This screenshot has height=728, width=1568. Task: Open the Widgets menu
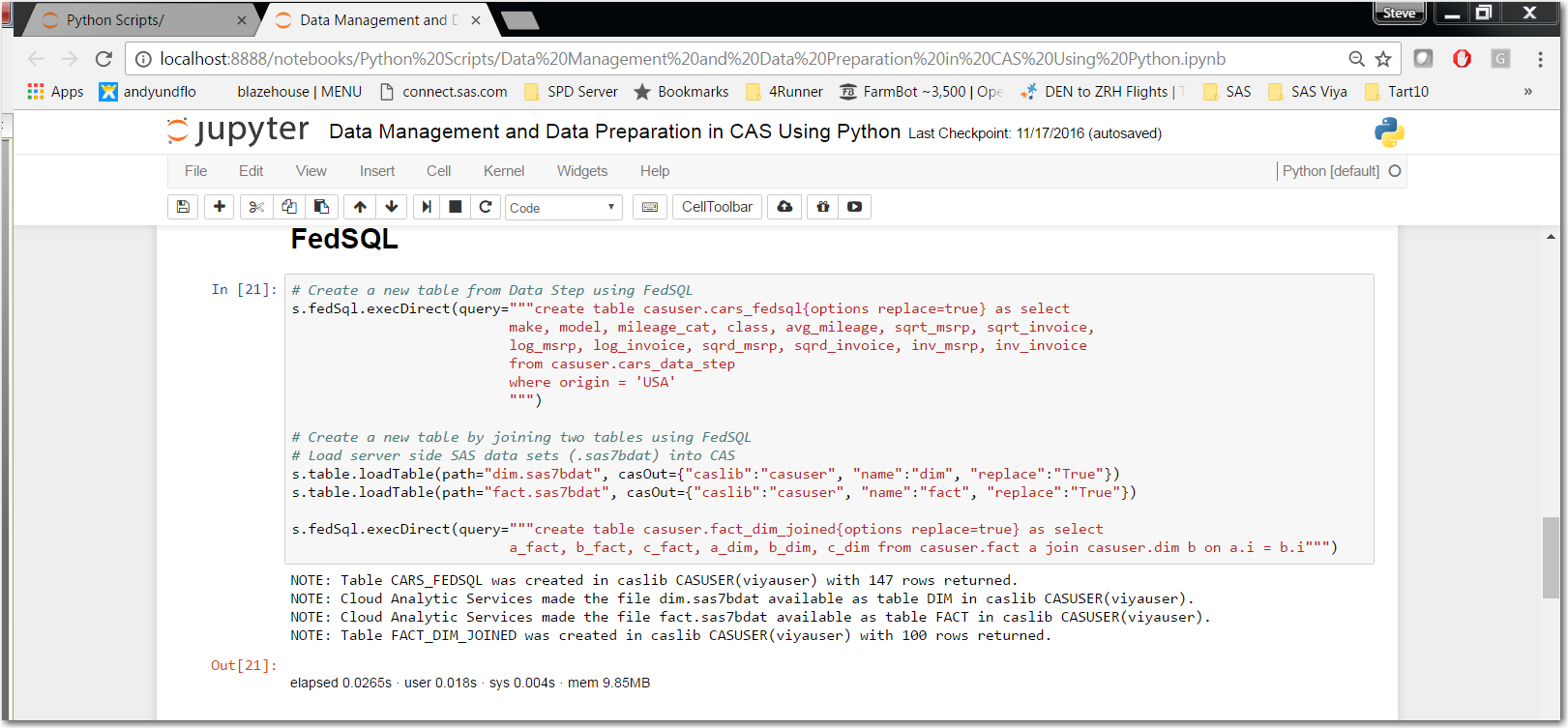[x=581, y=171]
